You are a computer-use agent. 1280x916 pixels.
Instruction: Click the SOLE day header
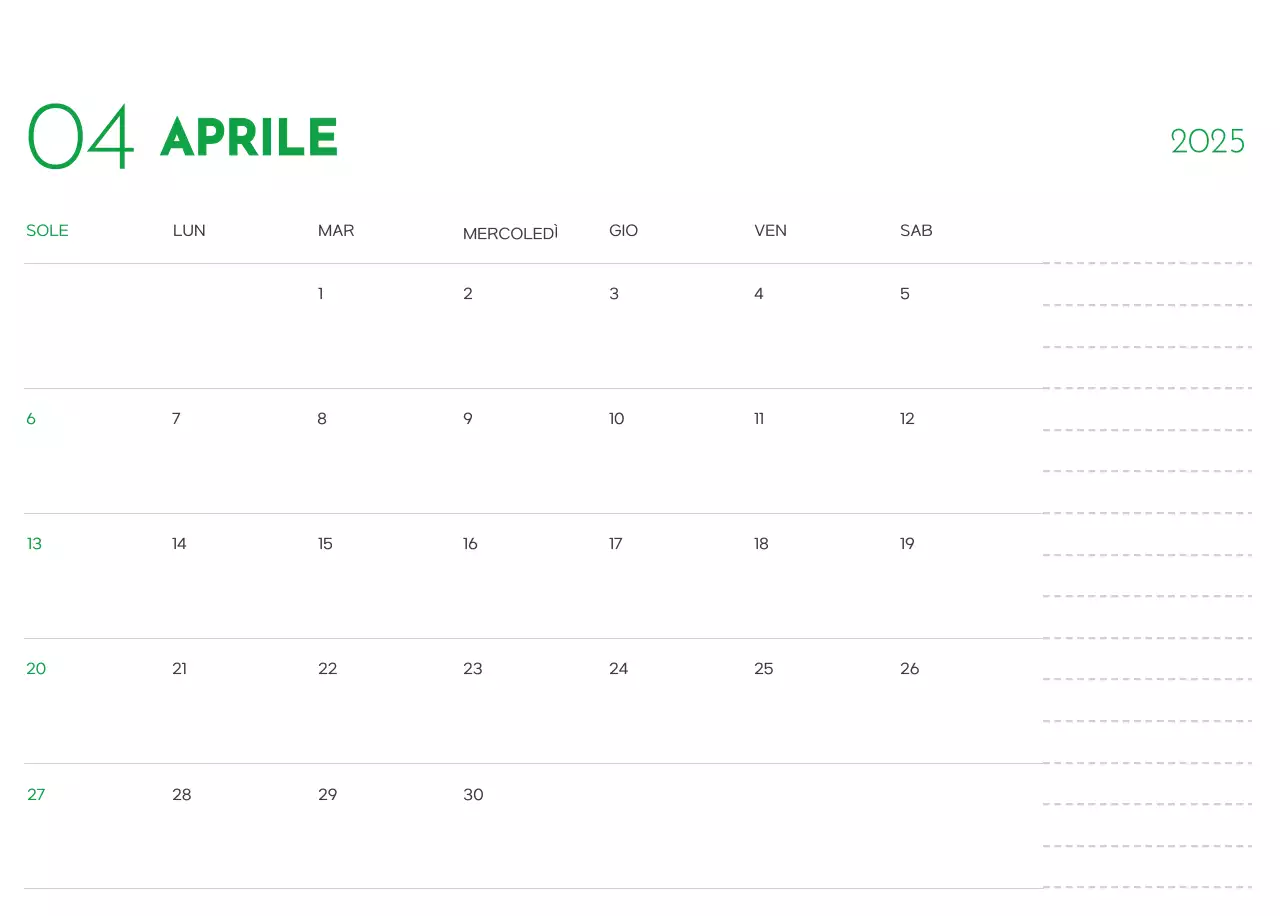[47, 231]
